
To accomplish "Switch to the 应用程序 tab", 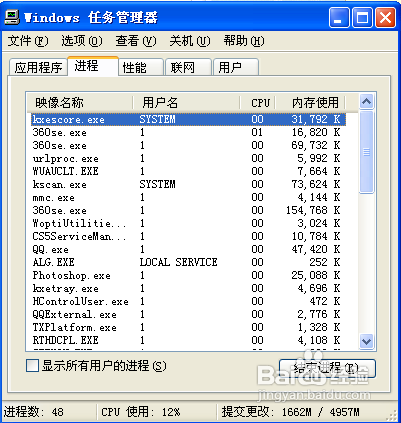I will [38, 67].
